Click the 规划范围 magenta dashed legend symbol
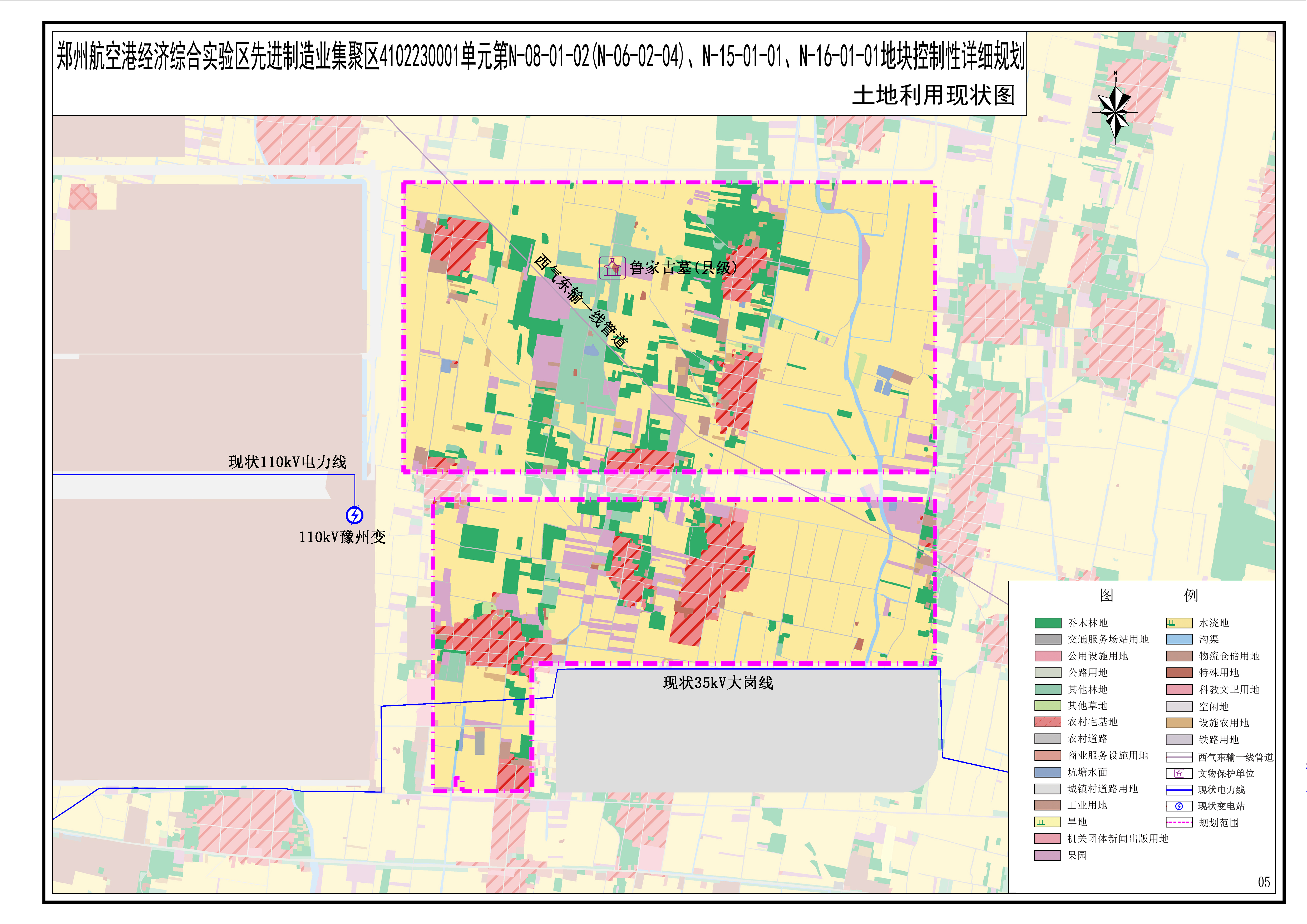1307x924 pixels. 1179,823
